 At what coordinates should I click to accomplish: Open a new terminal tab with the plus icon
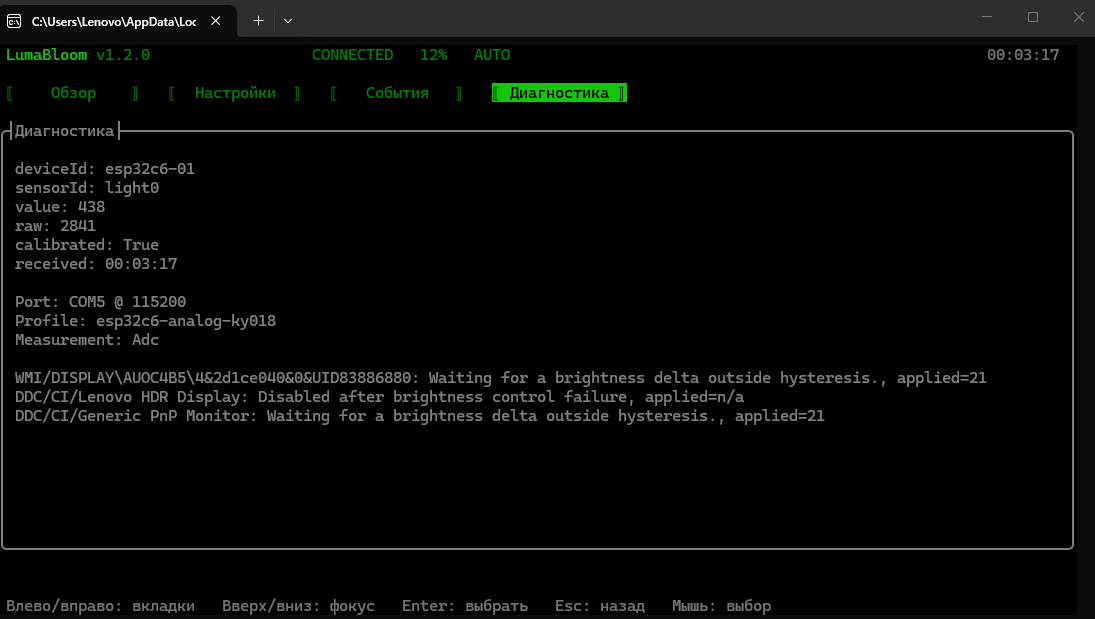(x=258, y=21)
